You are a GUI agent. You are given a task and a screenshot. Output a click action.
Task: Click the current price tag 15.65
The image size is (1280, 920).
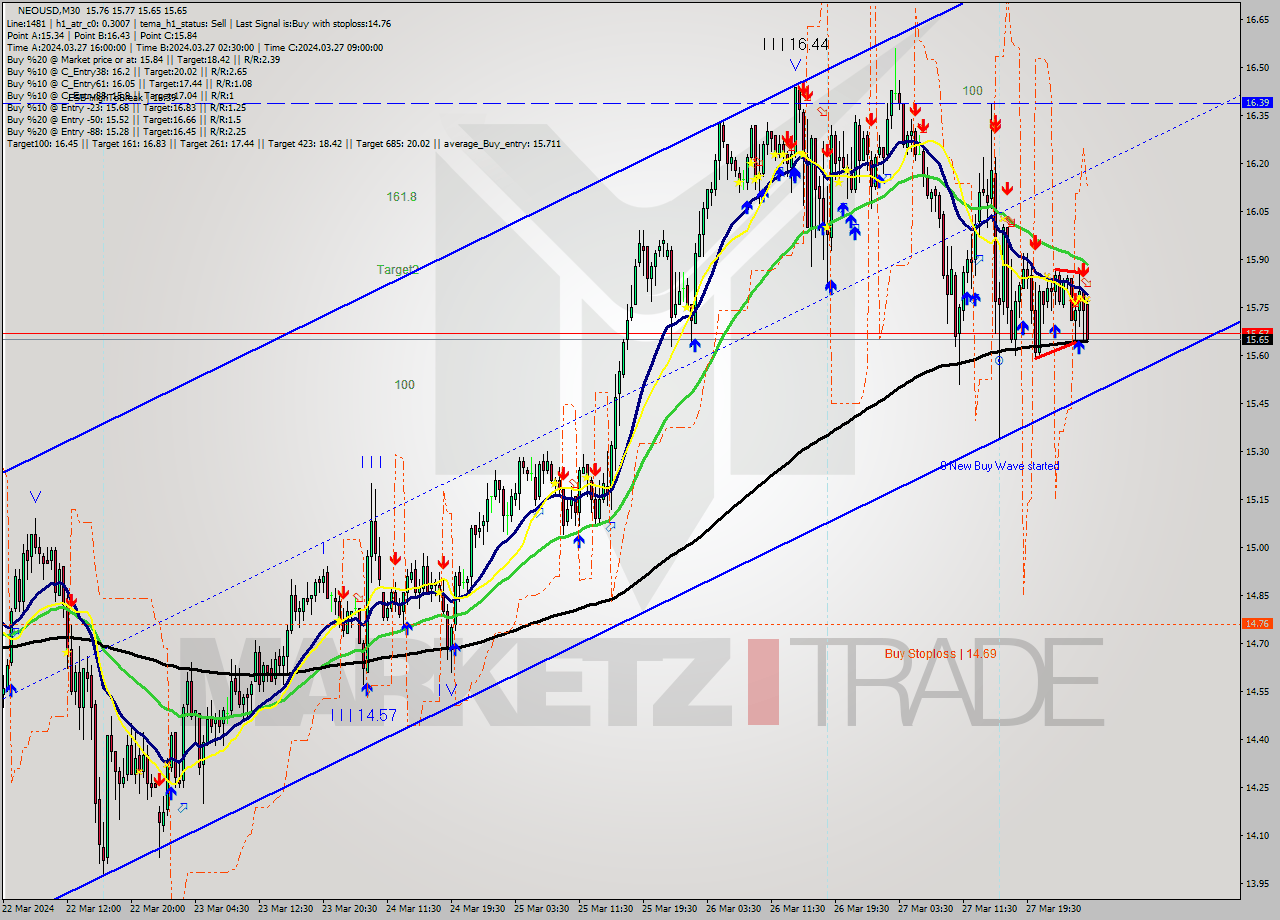pos(1256,340)
